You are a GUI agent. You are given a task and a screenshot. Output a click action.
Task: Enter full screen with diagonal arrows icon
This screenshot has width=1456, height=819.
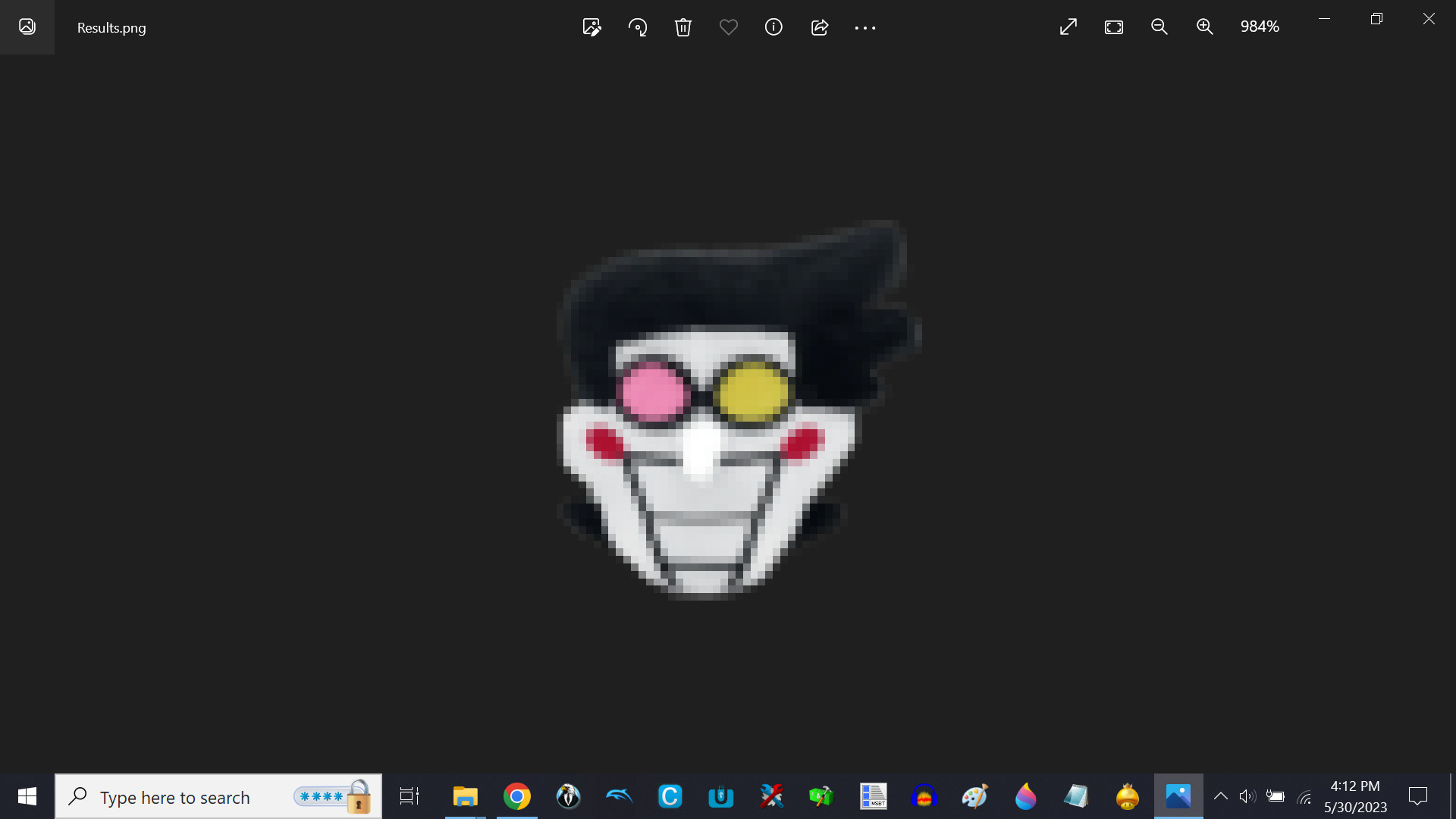coord(1068,27)
